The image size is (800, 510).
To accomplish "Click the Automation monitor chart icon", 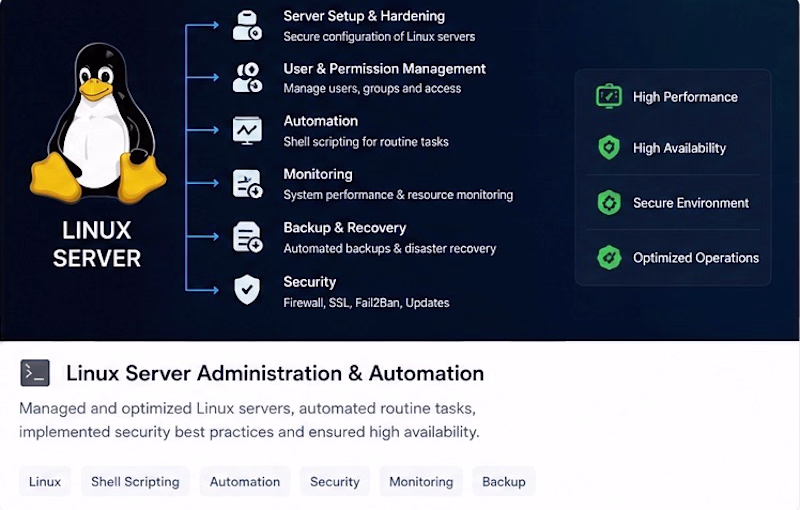I will pyautogui.click(x=247, y=131).
